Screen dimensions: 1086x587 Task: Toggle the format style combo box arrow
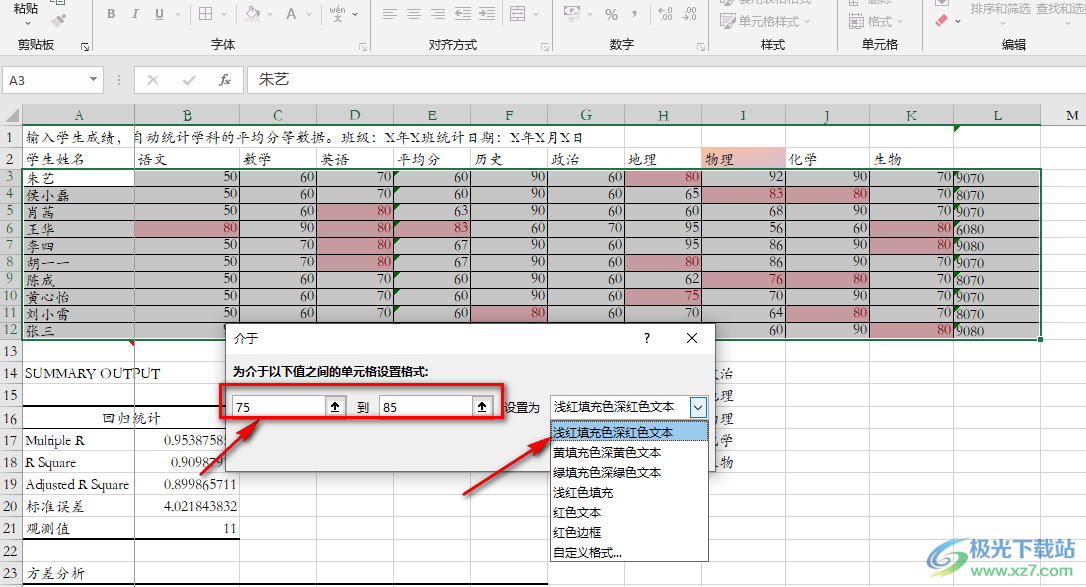pos(698,407)
